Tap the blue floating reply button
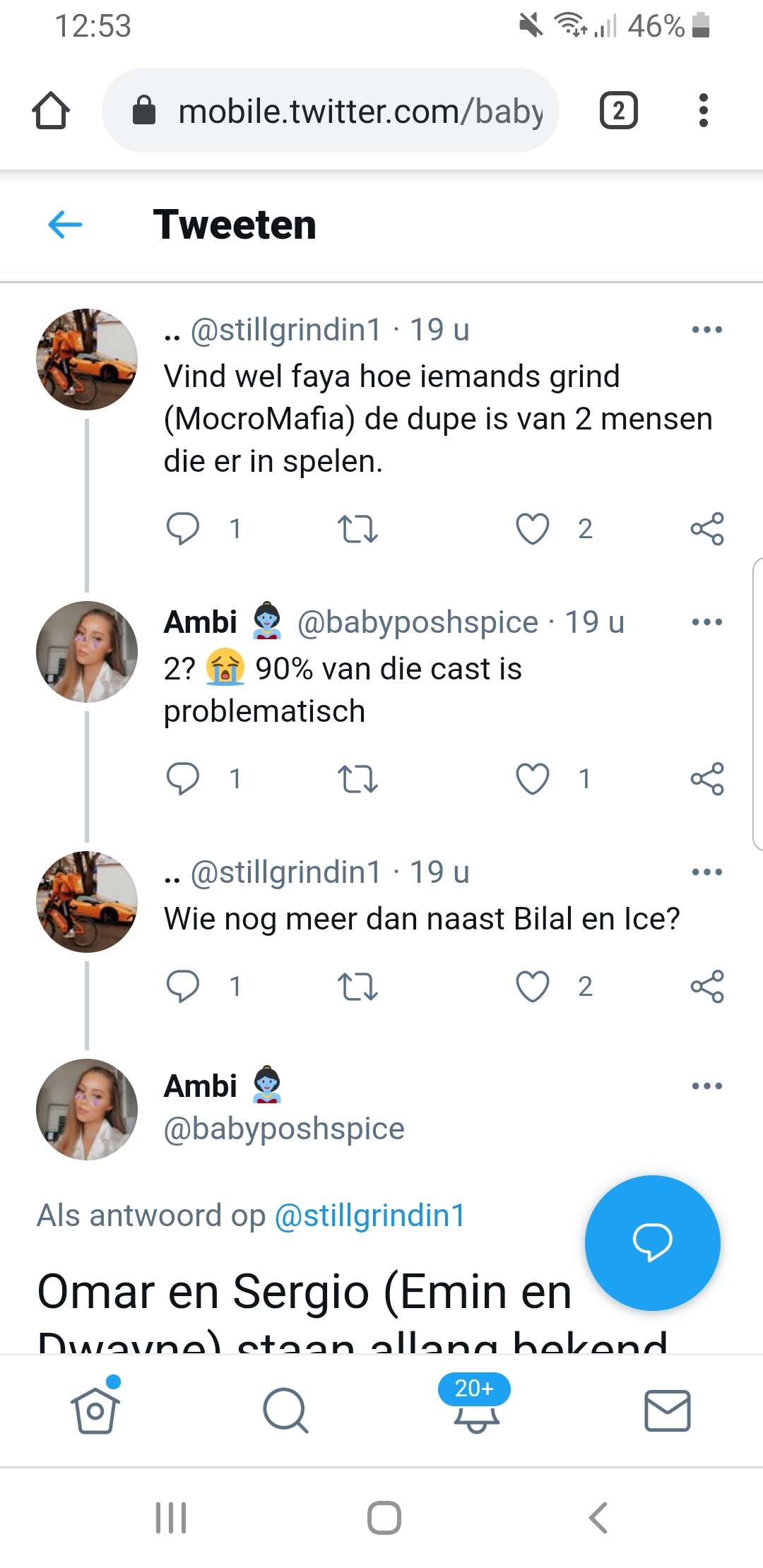 (x=652, y=1242)
